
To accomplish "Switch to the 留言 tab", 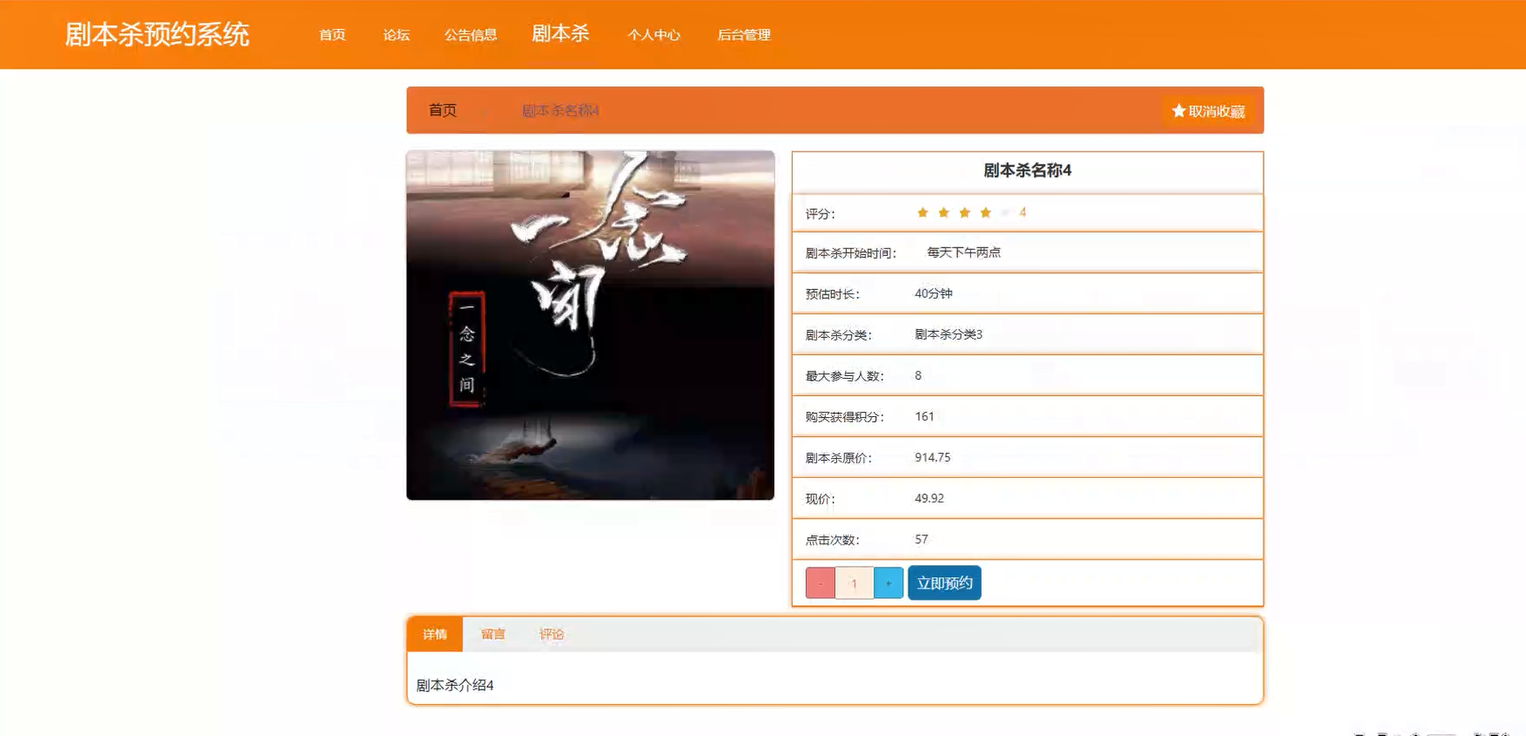I will click(x=493, y=634).
